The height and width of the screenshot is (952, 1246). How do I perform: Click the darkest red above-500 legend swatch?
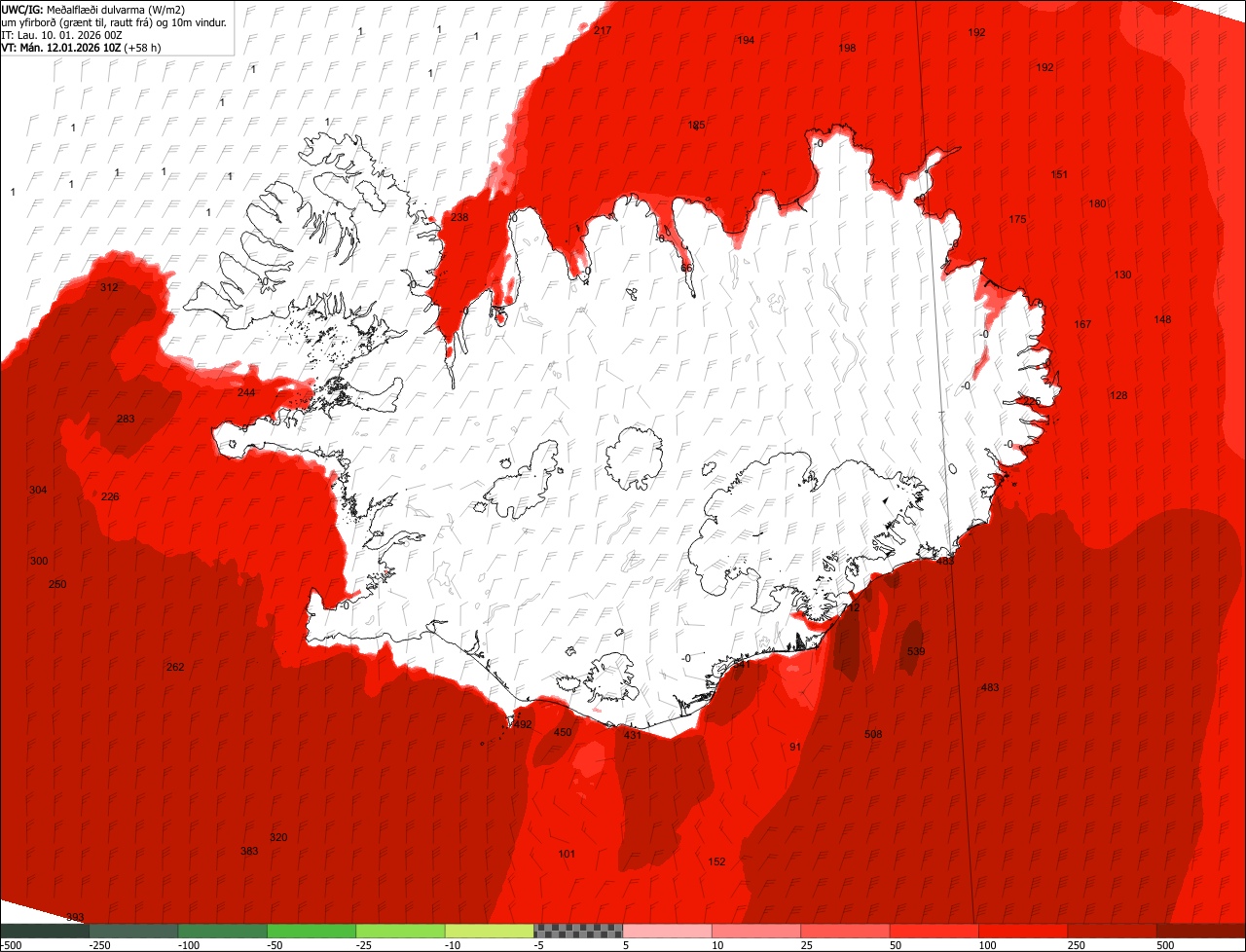[1201, 931]
